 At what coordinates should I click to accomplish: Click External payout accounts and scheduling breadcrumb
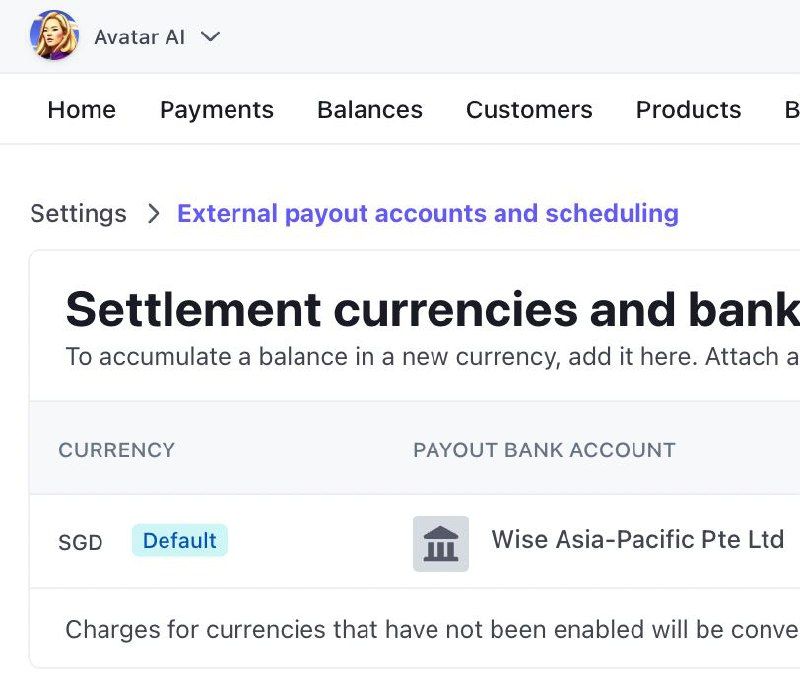427,213
